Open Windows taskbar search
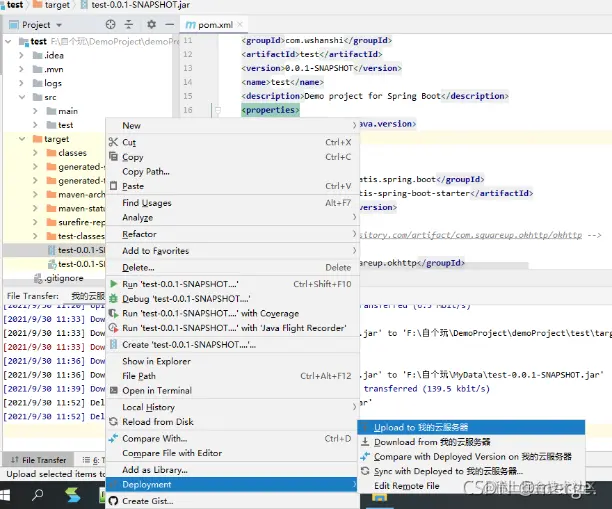 click(x=37, y=496)
